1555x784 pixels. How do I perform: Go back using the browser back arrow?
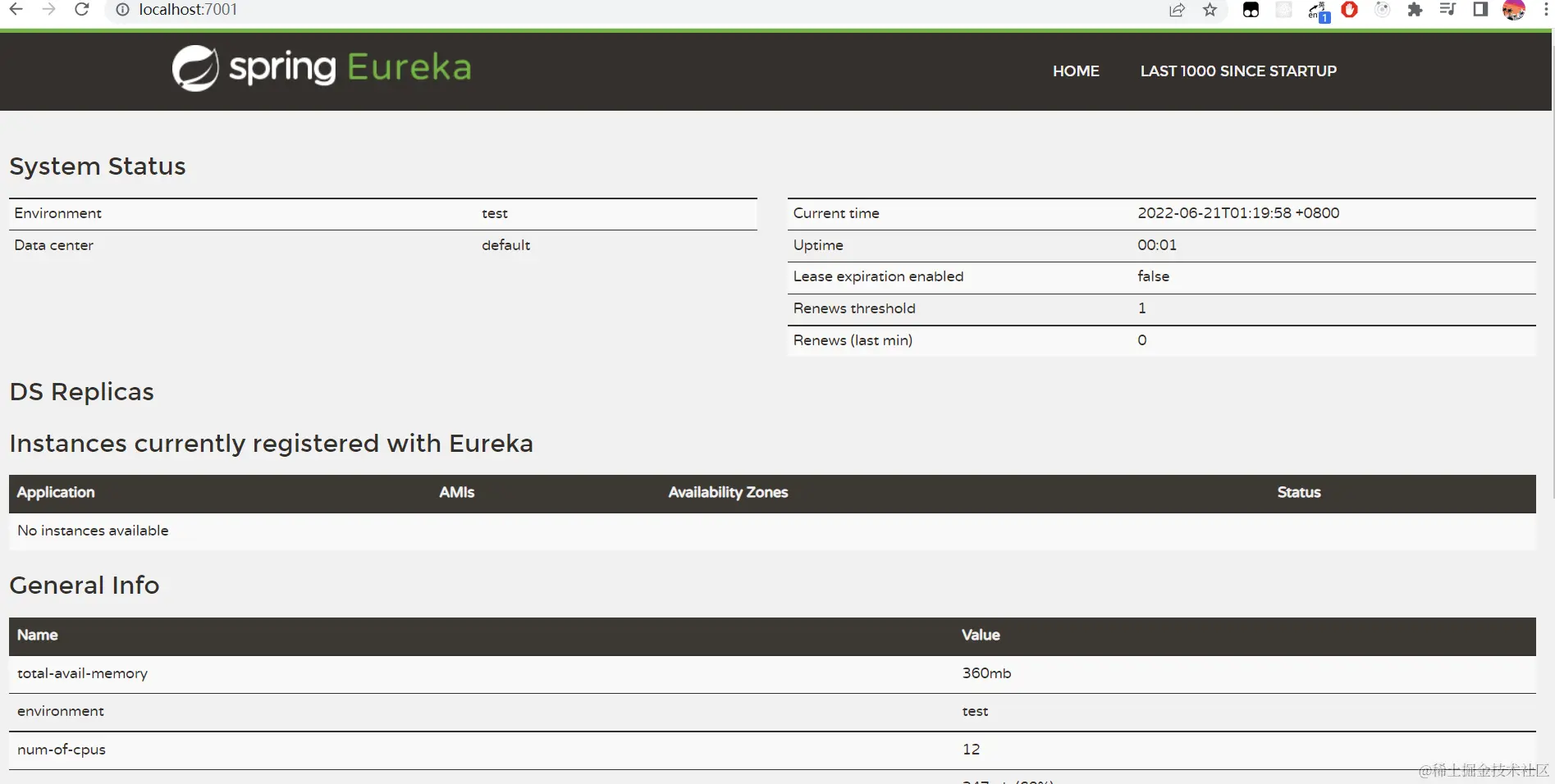pos(16,9)
